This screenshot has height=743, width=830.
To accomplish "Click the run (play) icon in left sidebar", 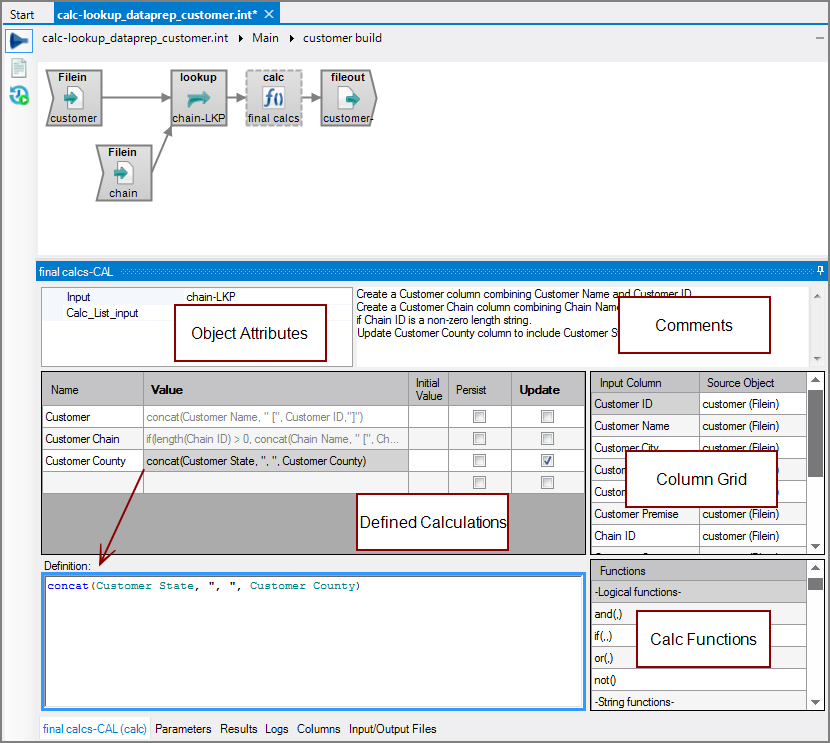I will 18,41.
